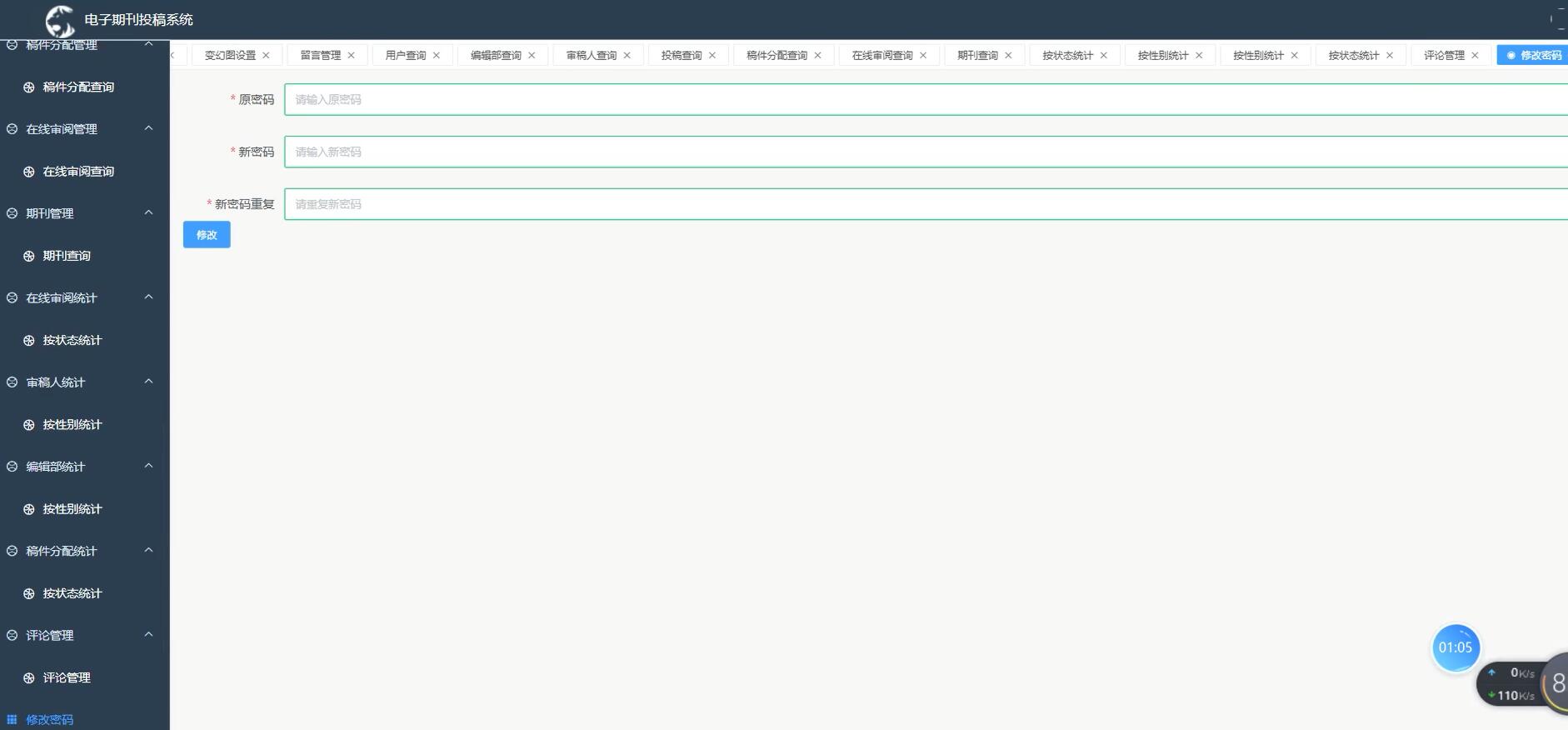Click the icon beside 期刊管理 in sidebar
Image resolution: width=1568 pixels, height=730 pixels.
coord(12,213)
